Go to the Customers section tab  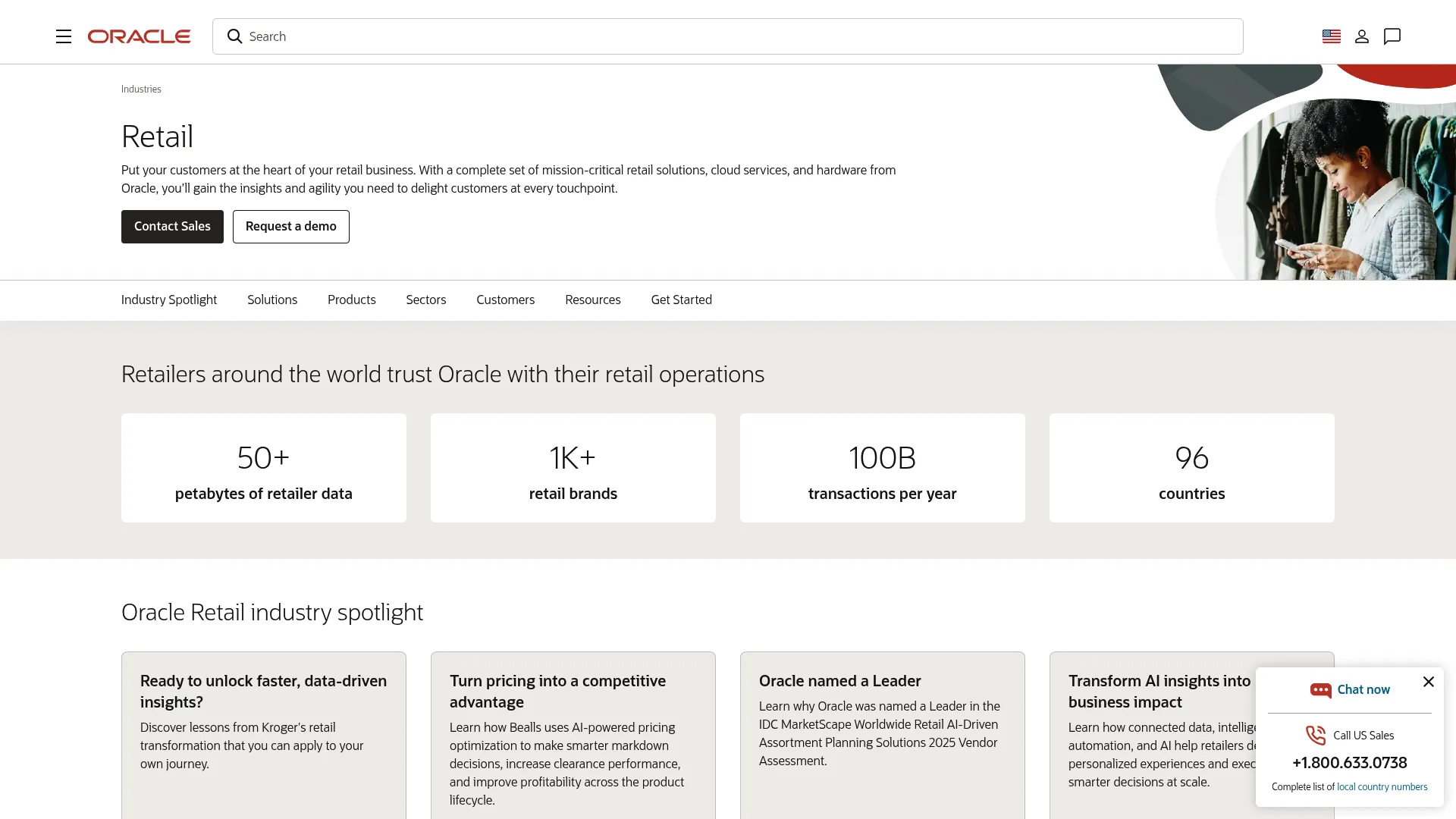tap(506, 300)
